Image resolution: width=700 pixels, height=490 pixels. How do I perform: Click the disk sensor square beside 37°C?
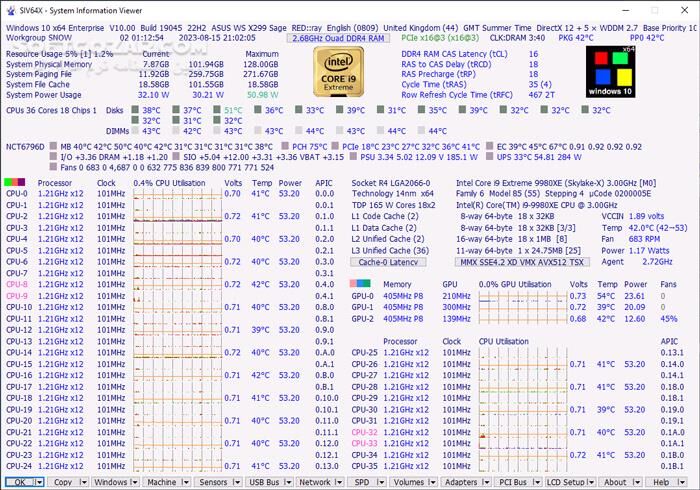click(x=176, y=109)
